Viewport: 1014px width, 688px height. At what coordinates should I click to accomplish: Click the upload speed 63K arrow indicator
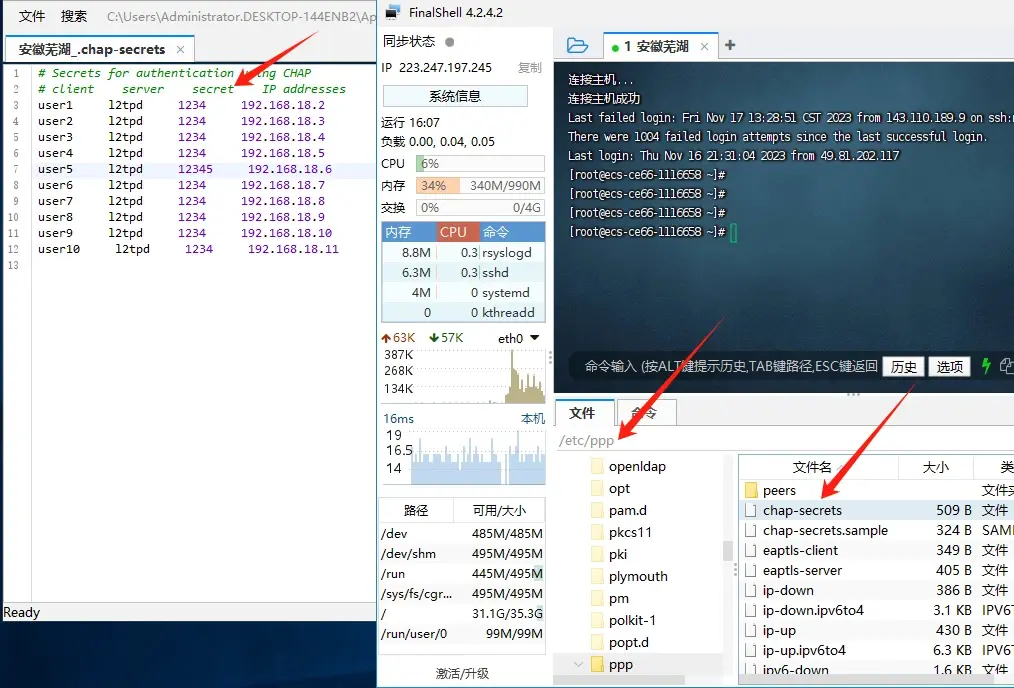click(386, 338)
